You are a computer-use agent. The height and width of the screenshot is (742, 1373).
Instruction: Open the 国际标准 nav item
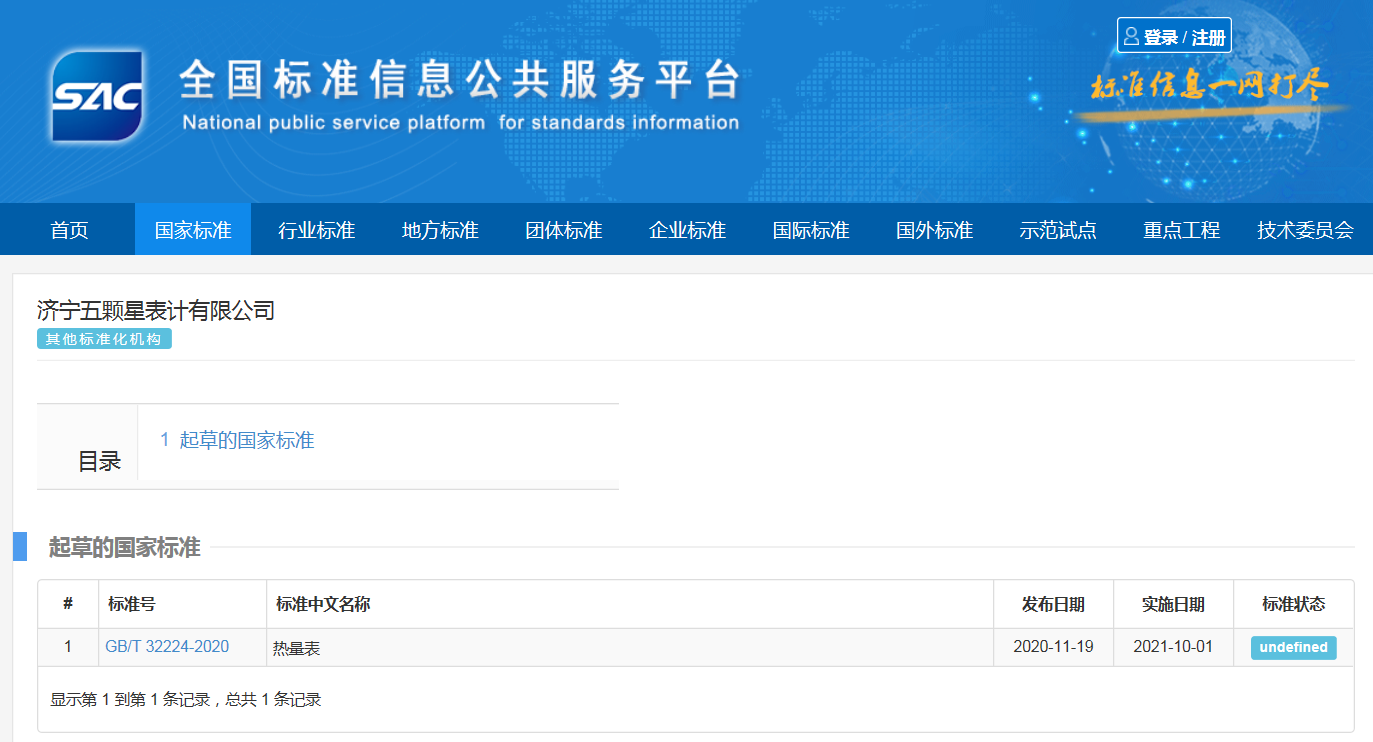pos(811,230)
